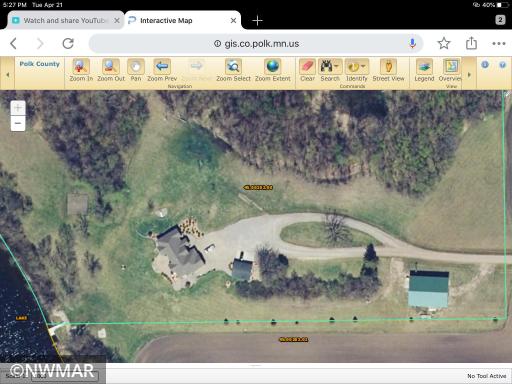Click upper parcel number label on map

[x=258, y=188]
